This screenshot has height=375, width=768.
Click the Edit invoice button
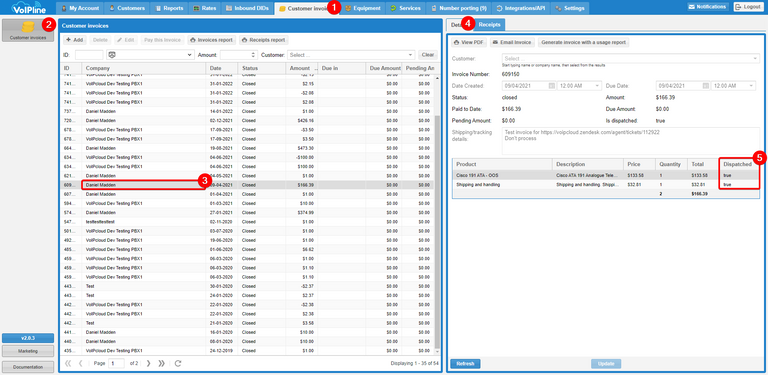coord(126,40)
